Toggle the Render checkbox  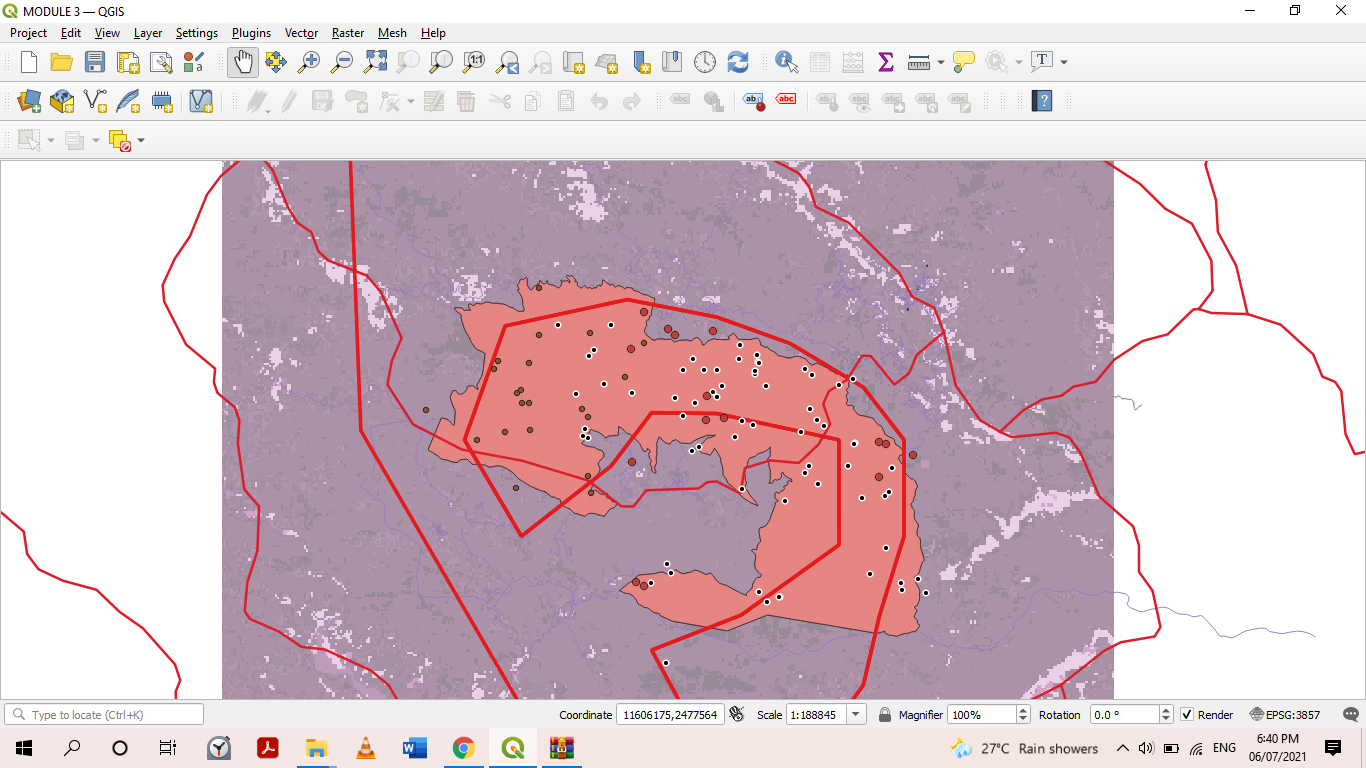(1187, 715)
